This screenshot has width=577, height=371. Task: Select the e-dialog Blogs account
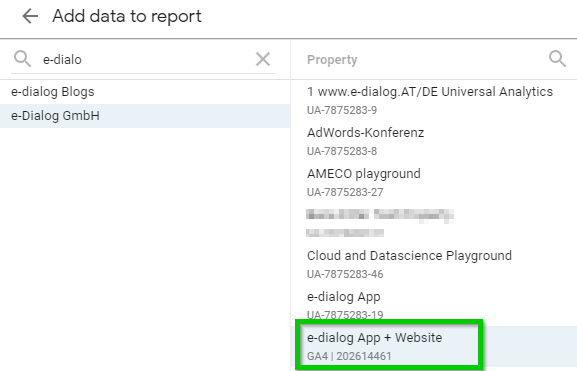145,92
